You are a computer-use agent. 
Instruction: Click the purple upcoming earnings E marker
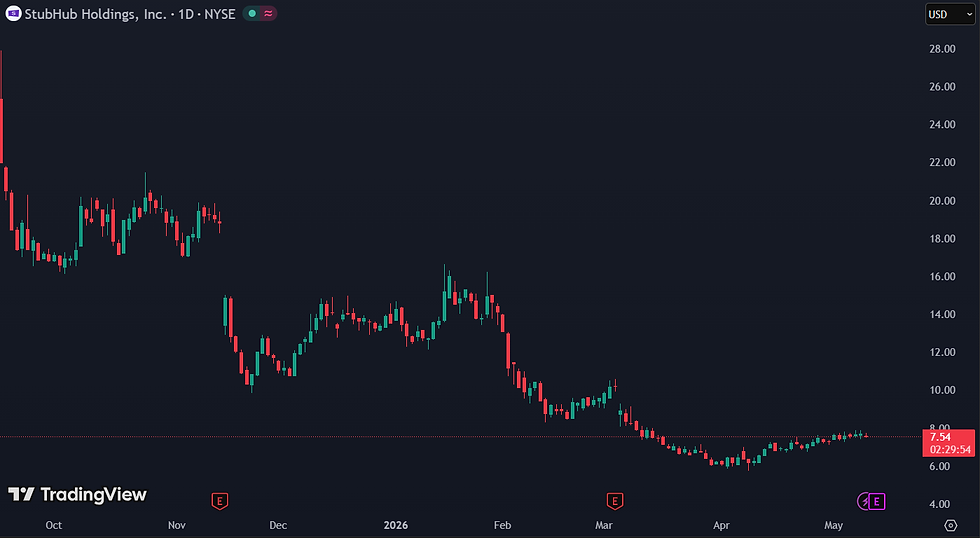tap(877, 501)
